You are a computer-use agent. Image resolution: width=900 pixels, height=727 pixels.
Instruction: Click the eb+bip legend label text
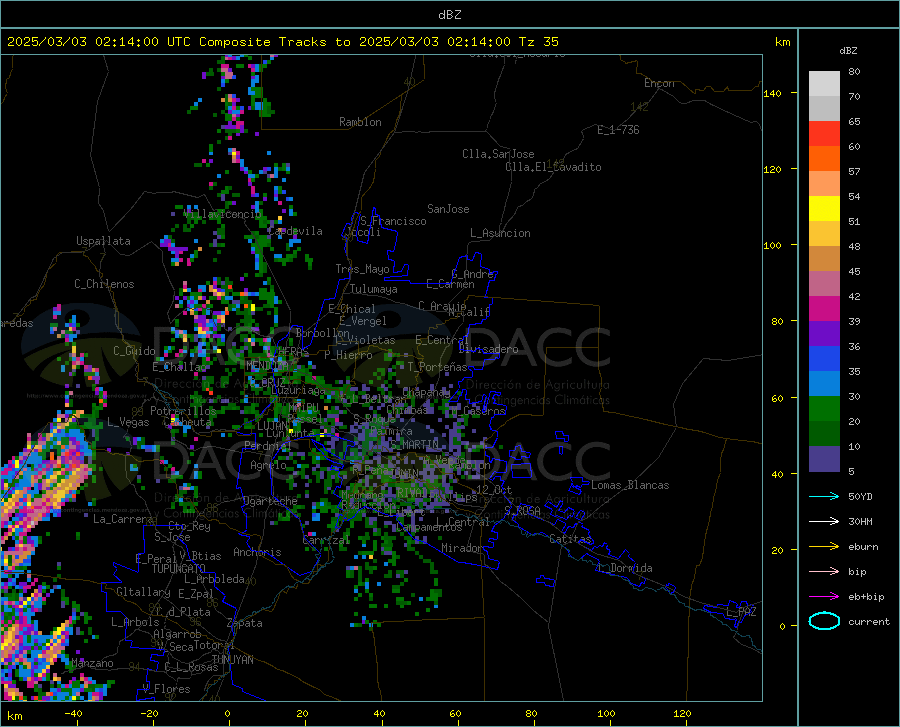866,597
